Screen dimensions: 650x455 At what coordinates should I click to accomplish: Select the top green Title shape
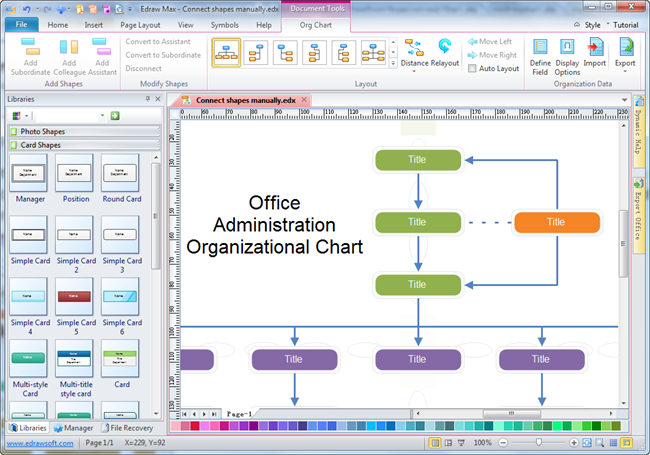[x=418, y=160]
